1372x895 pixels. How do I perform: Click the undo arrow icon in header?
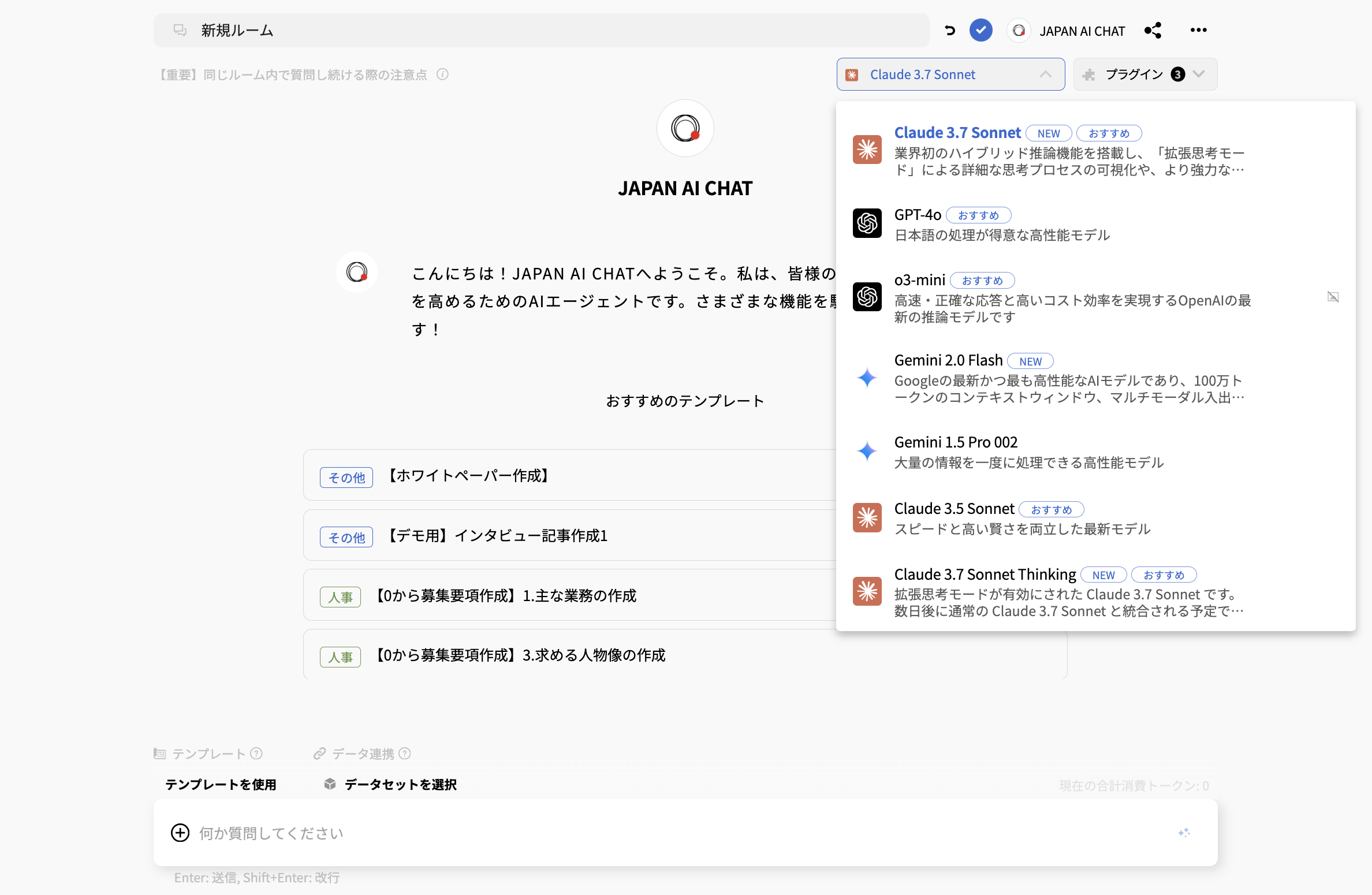tap(950, 31)
